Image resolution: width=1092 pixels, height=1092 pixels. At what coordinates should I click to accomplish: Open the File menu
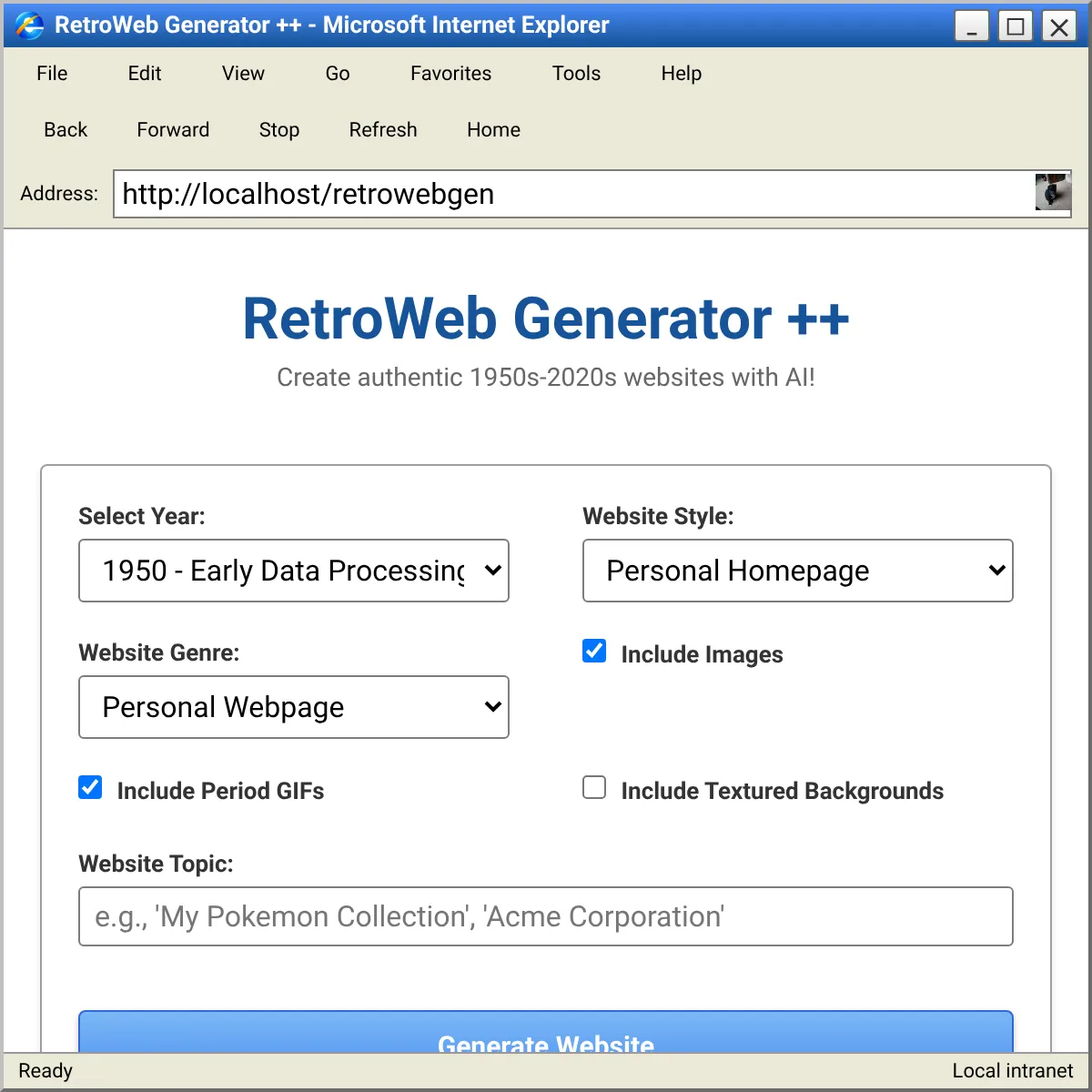pos(52,74)
